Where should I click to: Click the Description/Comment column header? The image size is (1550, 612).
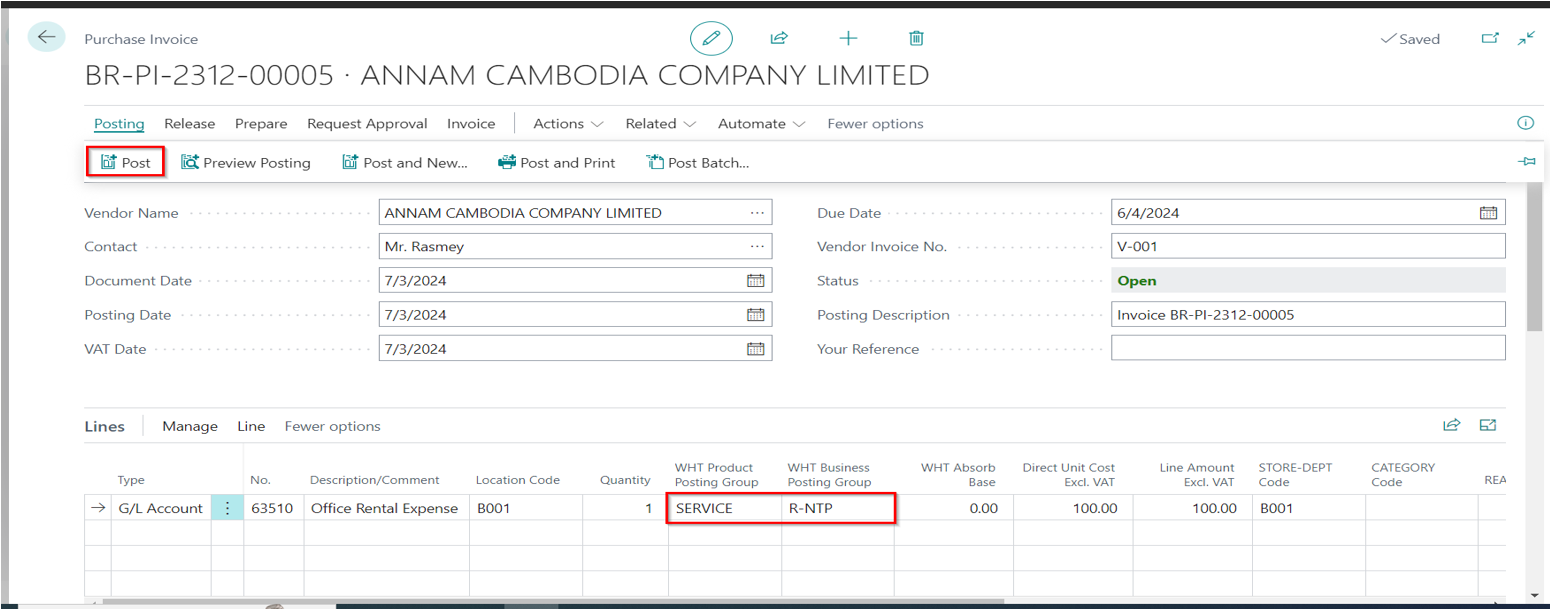pos(374,480)
